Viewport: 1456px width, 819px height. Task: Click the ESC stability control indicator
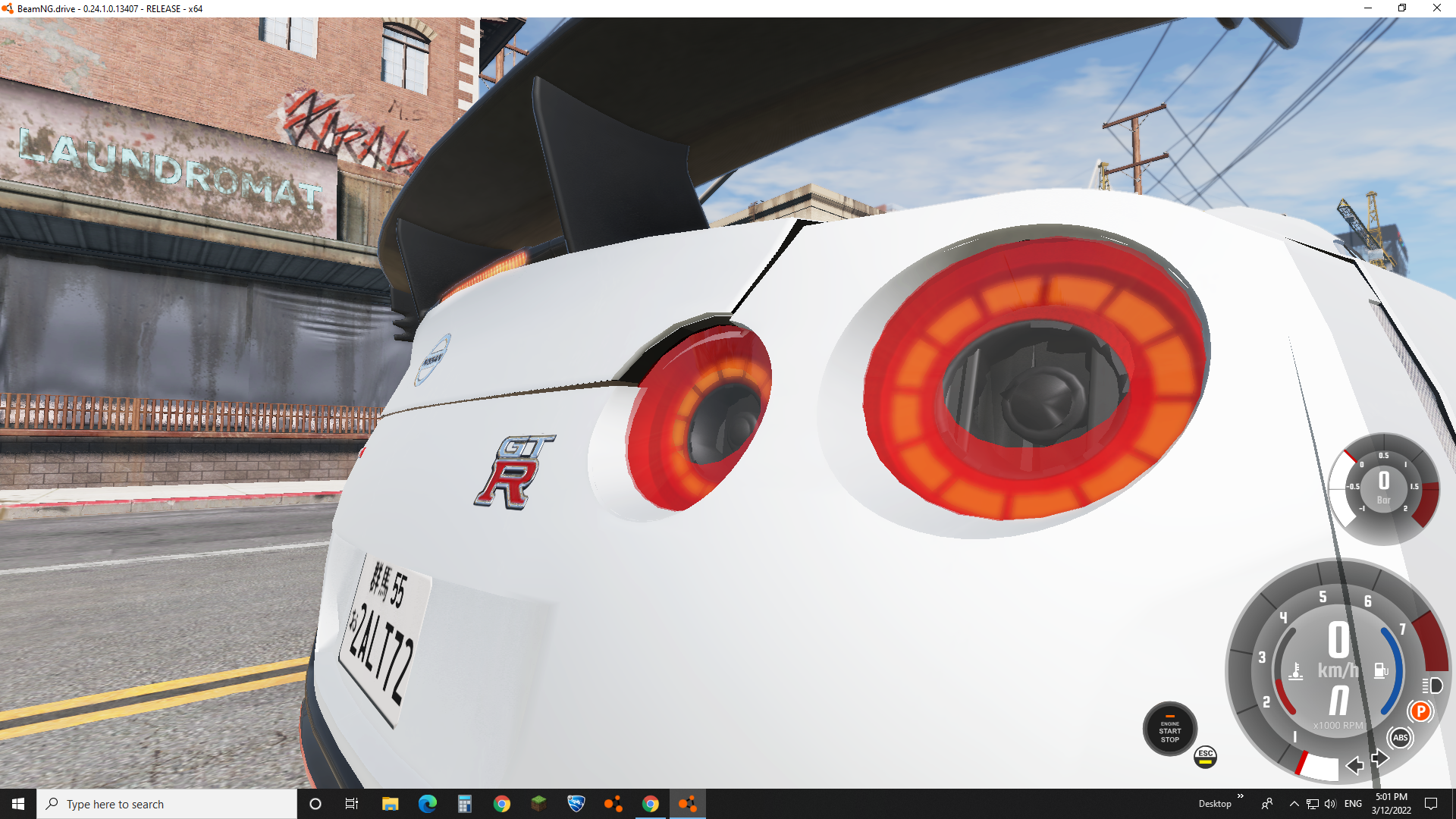[x=1205, y=757]
